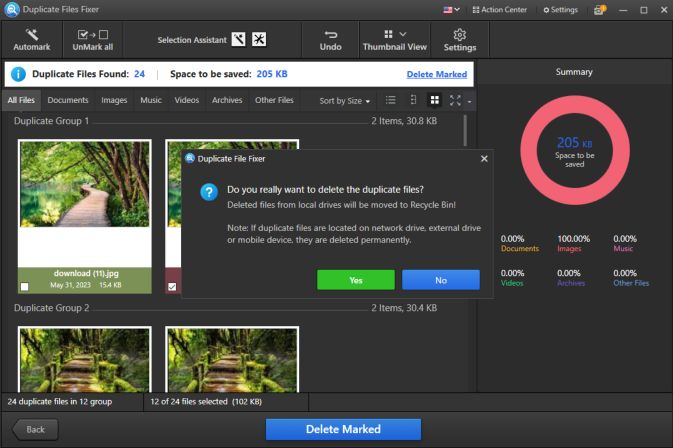
Task: Click the Duplicate Files Fixer app logo
Action: (12, 9)
